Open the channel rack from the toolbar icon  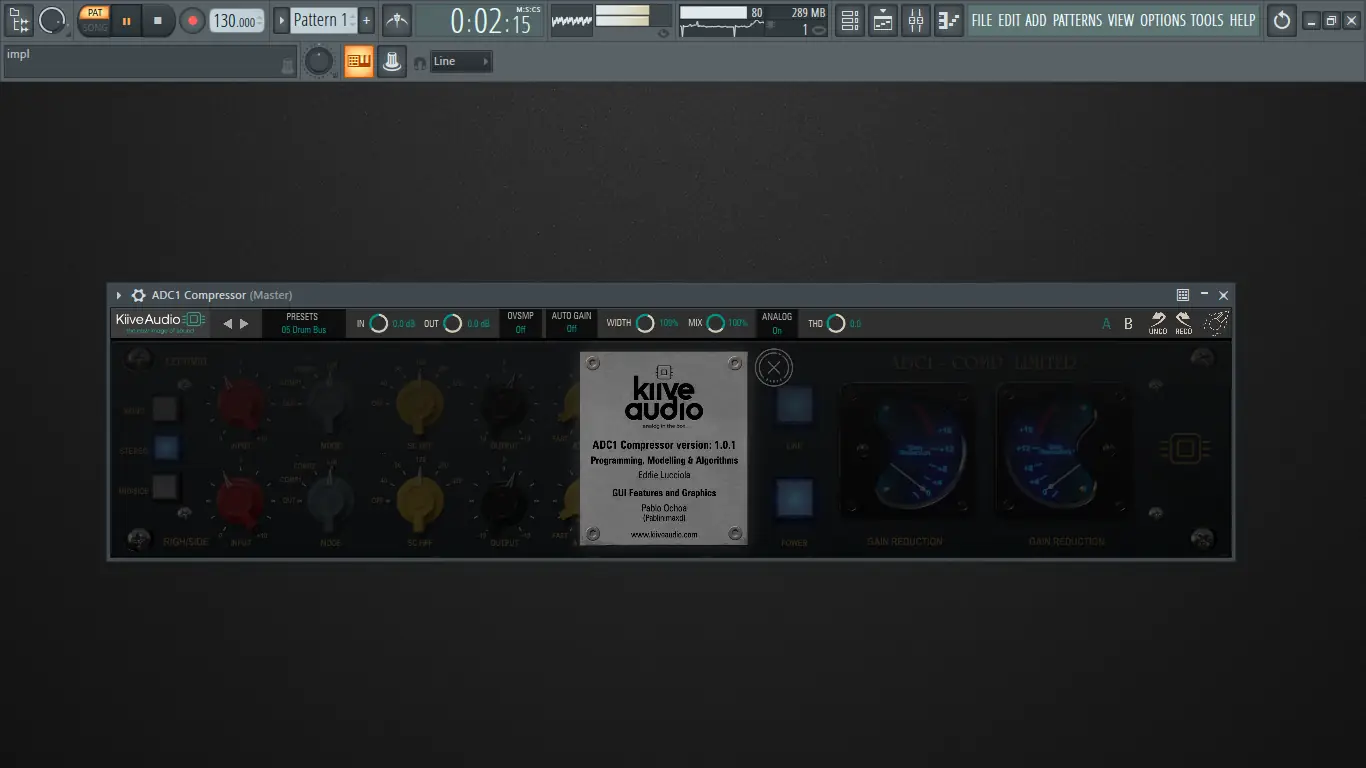[849, 20]
